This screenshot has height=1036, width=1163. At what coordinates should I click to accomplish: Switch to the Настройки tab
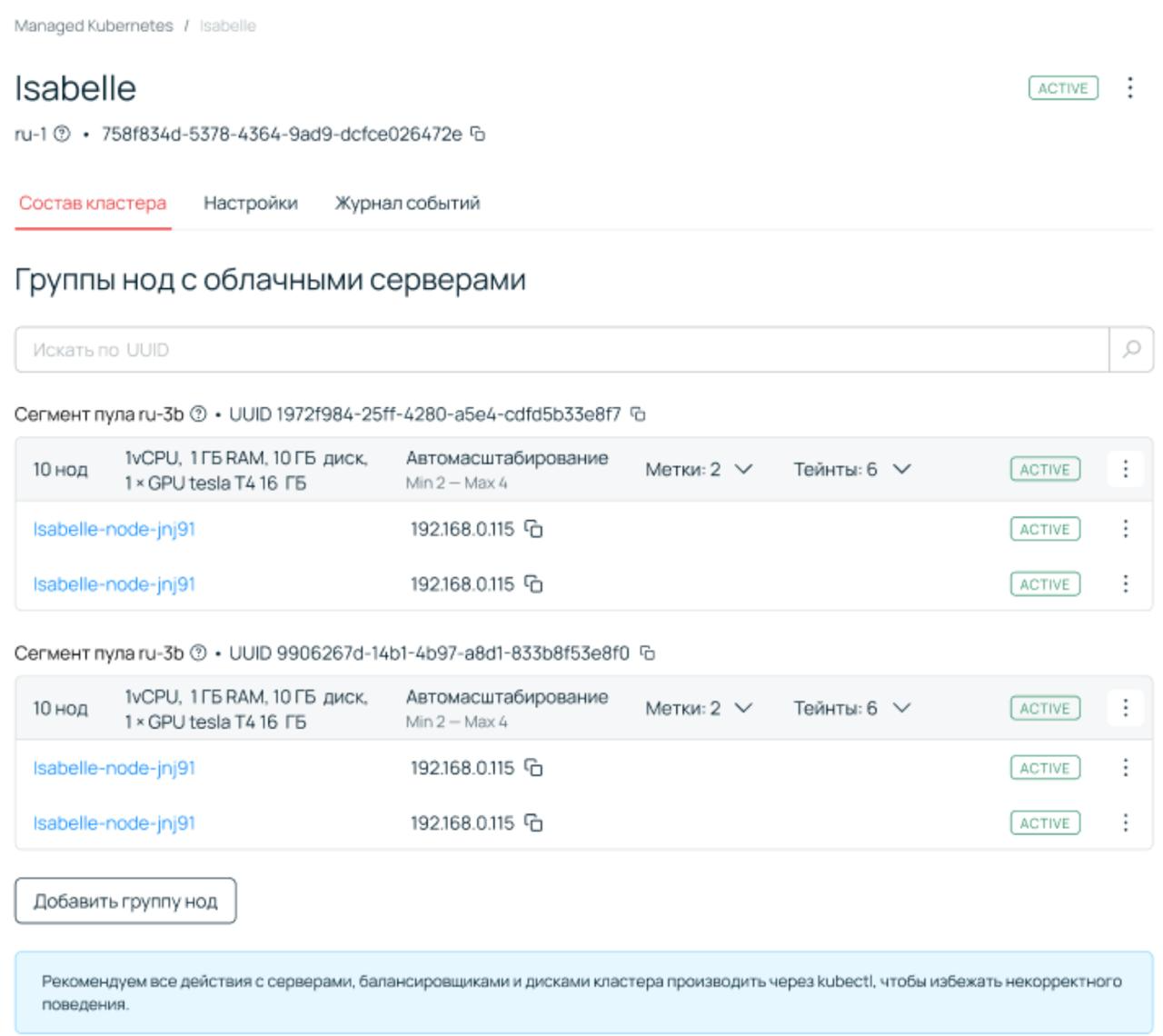tap(250, 204)
